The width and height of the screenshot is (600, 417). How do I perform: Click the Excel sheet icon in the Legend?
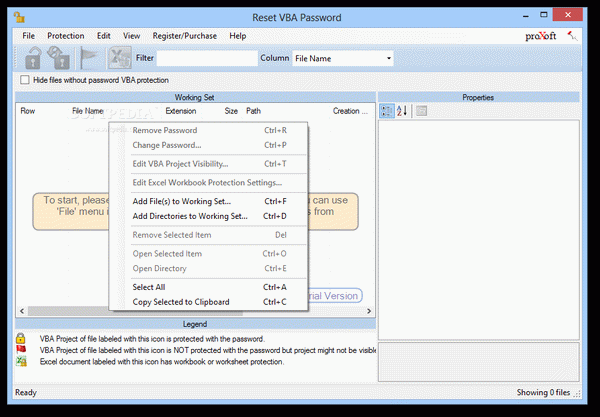tap(21, 361)
